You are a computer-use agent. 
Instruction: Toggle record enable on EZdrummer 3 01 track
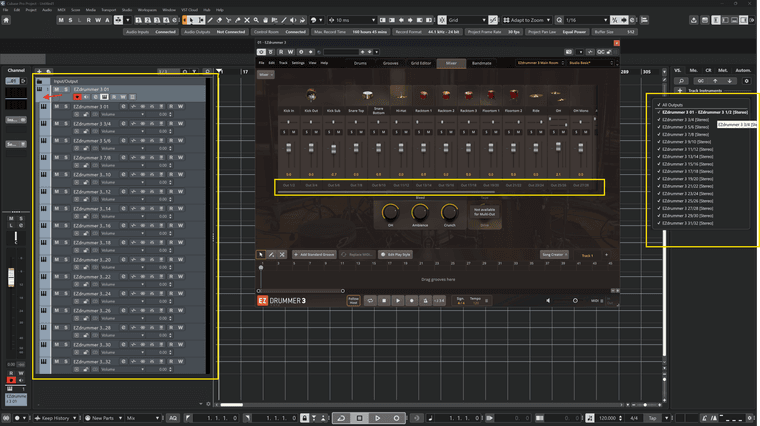coord(77,97)
